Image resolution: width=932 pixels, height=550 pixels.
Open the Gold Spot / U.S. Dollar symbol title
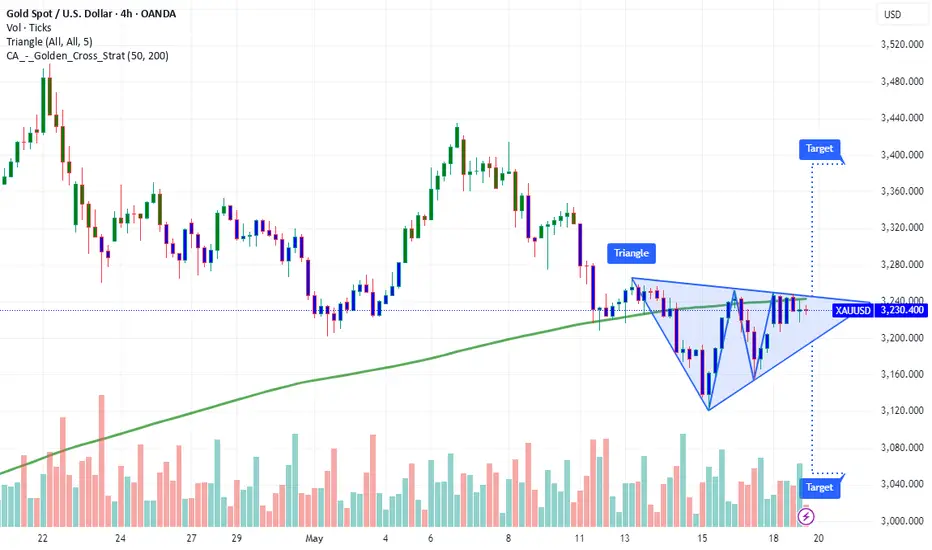tap(91, 14)
